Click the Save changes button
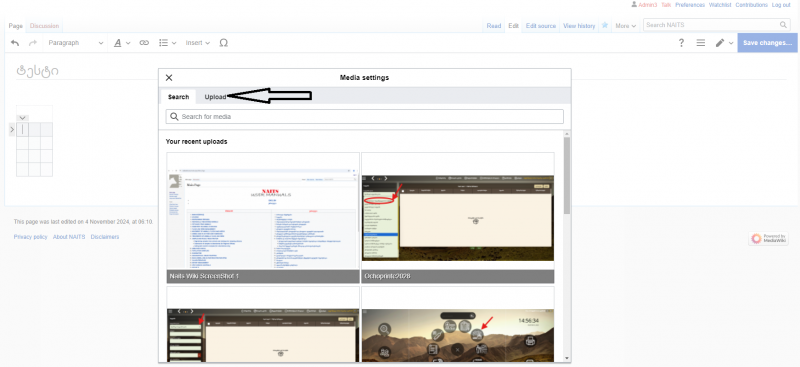The image size is (800, 367). (x=767, y=43)
